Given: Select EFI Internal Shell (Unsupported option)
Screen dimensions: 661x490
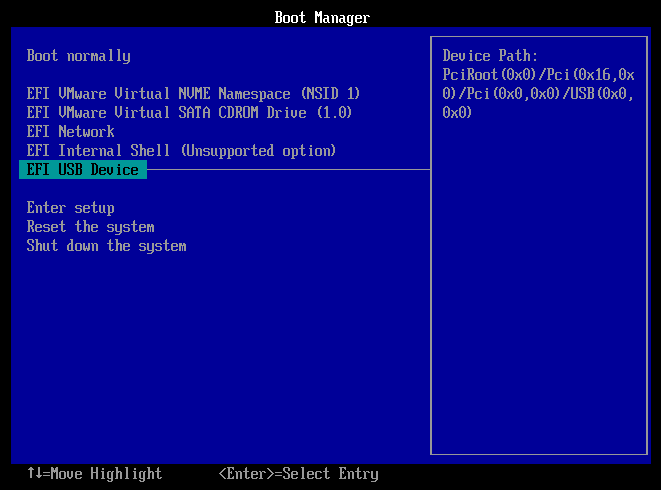Looking at the screenshot, I should pos(181,151).
